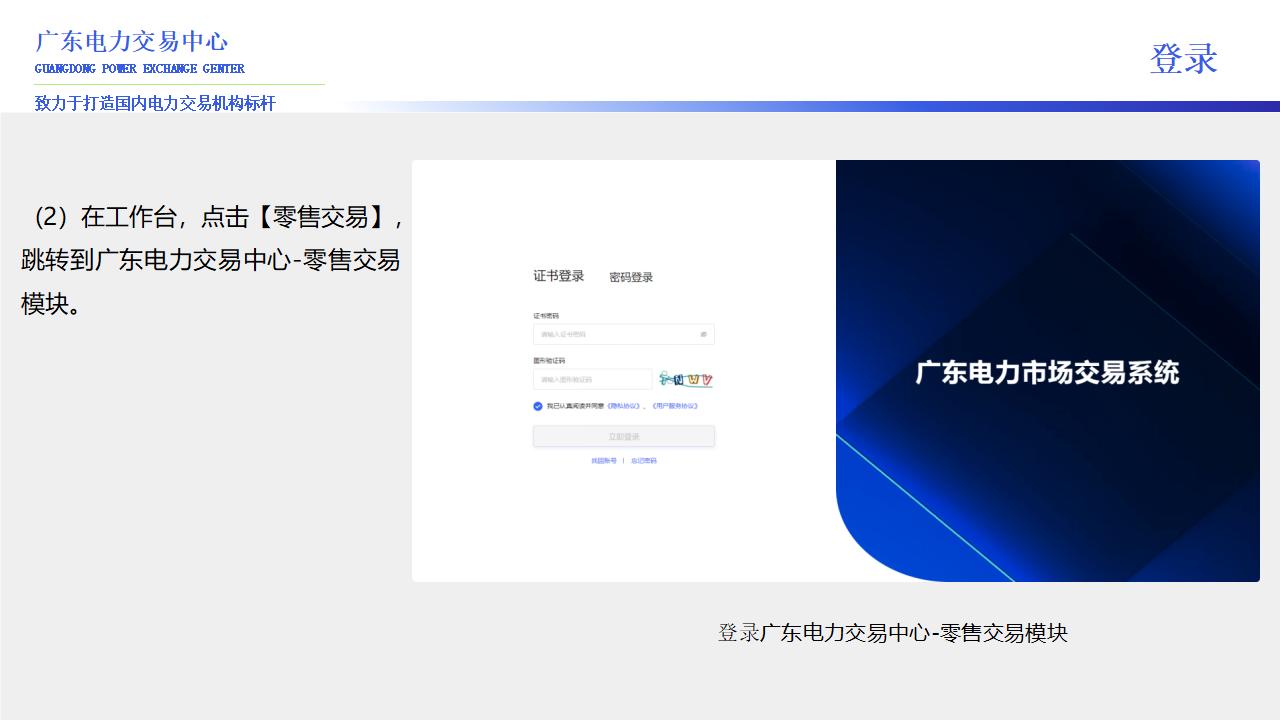Click the GUANGDONG POWER EXCHANGE CENTER subtitle

(140, 69)
